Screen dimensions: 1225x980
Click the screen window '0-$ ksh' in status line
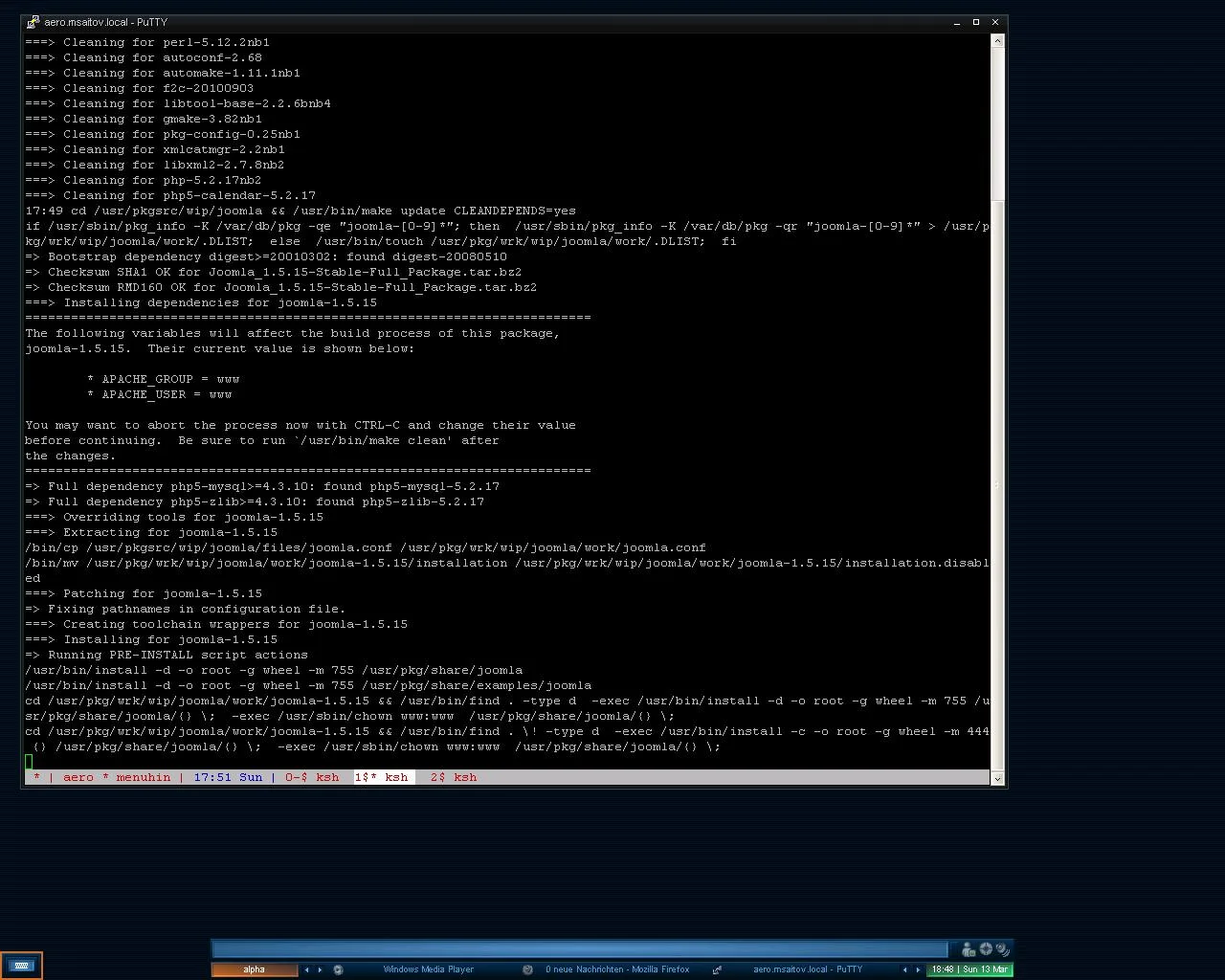[312, 777]
